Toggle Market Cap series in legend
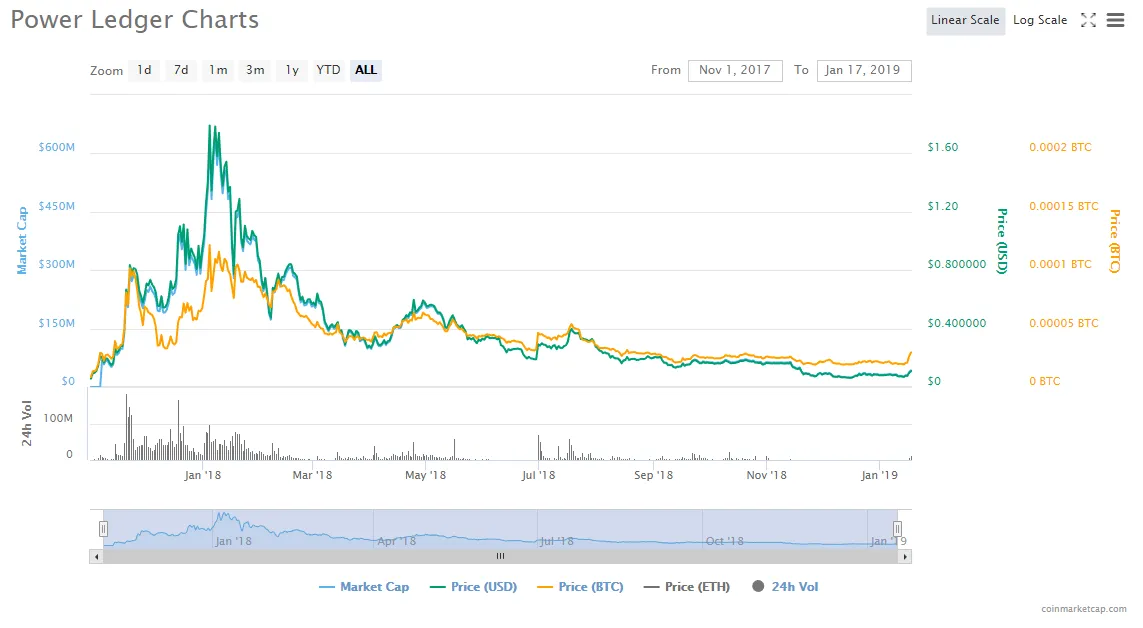The image size is (1143, 628). coord(364,586)
